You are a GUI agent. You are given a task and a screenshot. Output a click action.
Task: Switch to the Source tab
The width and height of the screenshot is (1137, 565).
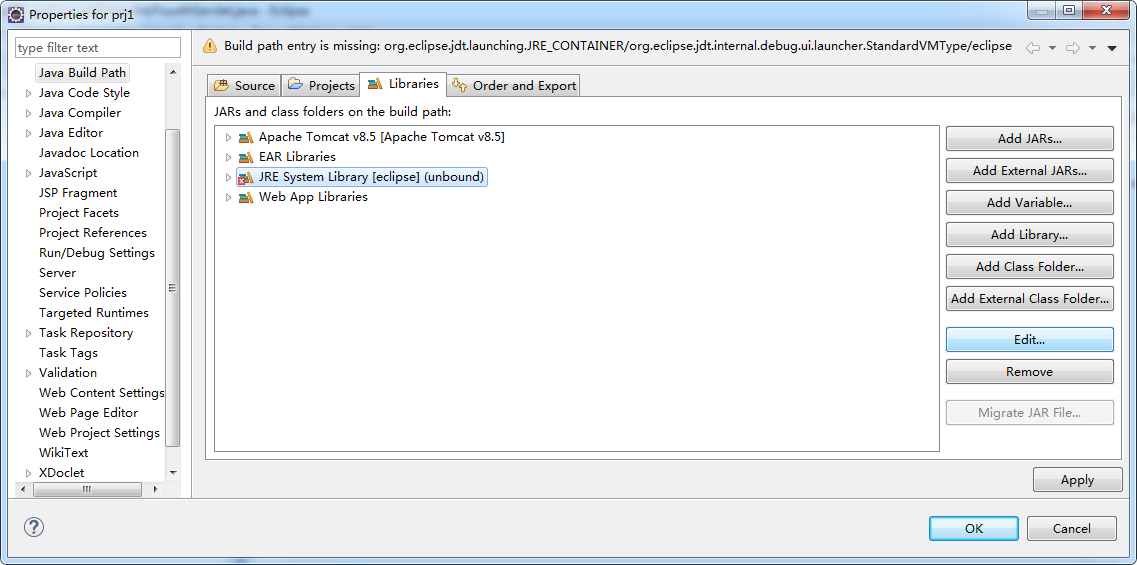[244, 86]
